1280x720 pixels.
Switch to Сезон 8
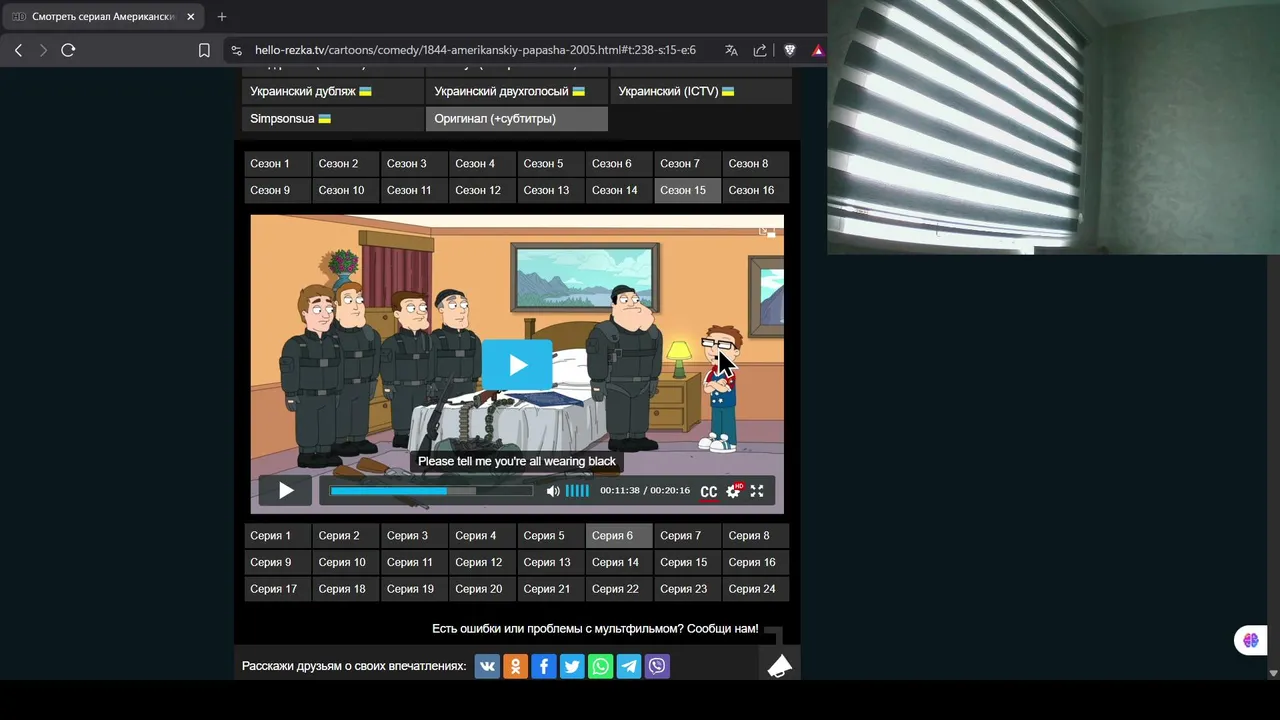tap(755, 163)
